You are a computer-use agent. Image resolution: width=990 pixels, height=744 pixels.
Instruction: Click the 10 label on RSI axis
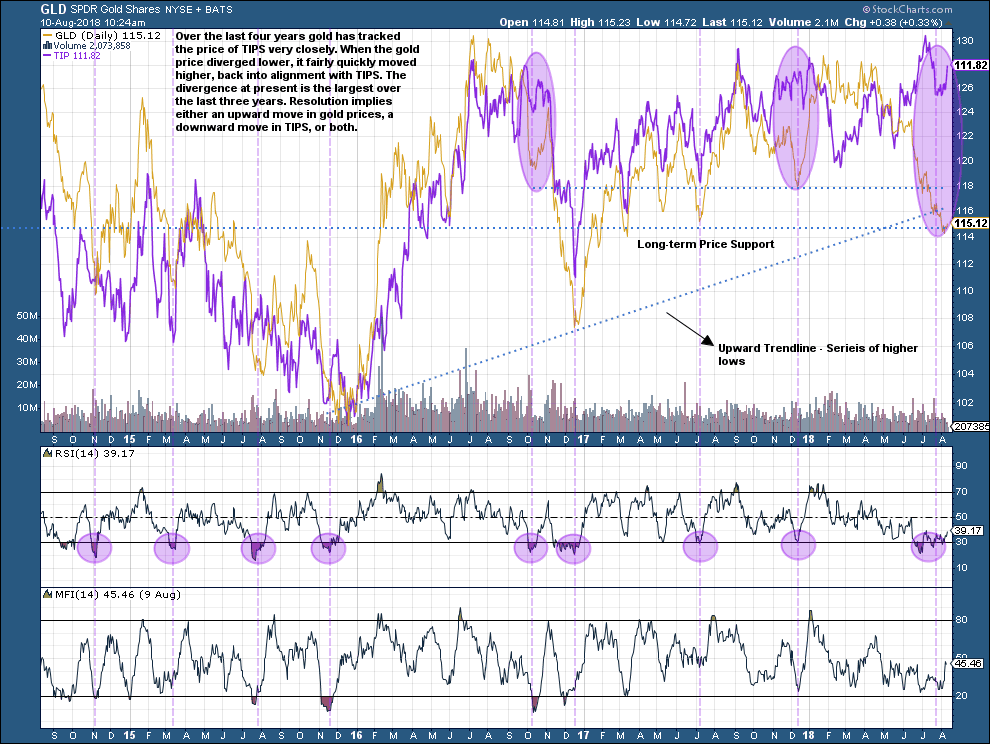[962, 567]
